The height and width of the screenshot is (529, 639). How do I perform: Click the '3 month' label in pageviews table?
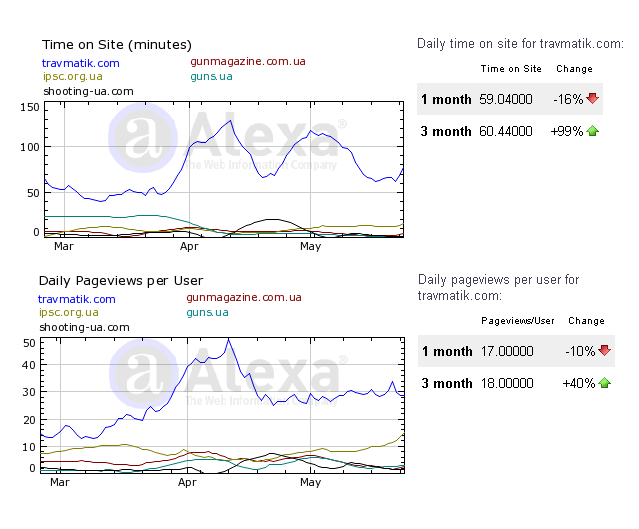click(447, 384)
